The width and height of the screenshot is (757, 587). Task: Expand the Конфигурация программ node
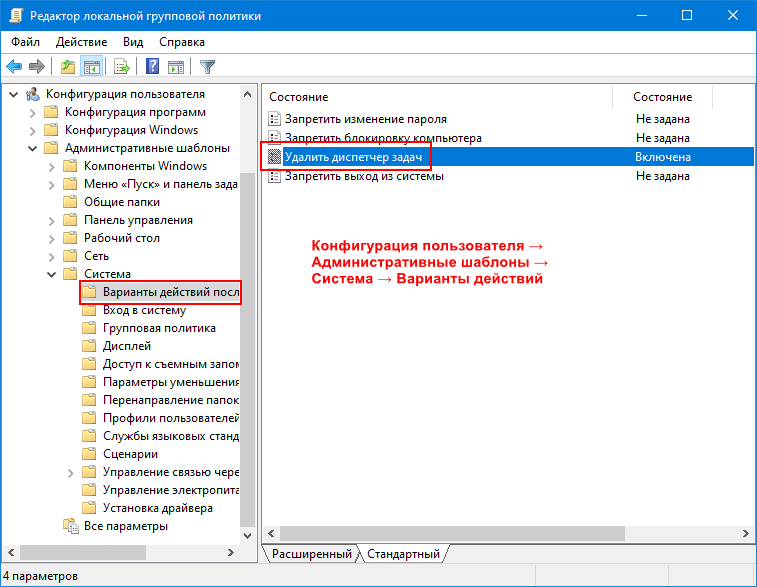click(x=32, y=112)
